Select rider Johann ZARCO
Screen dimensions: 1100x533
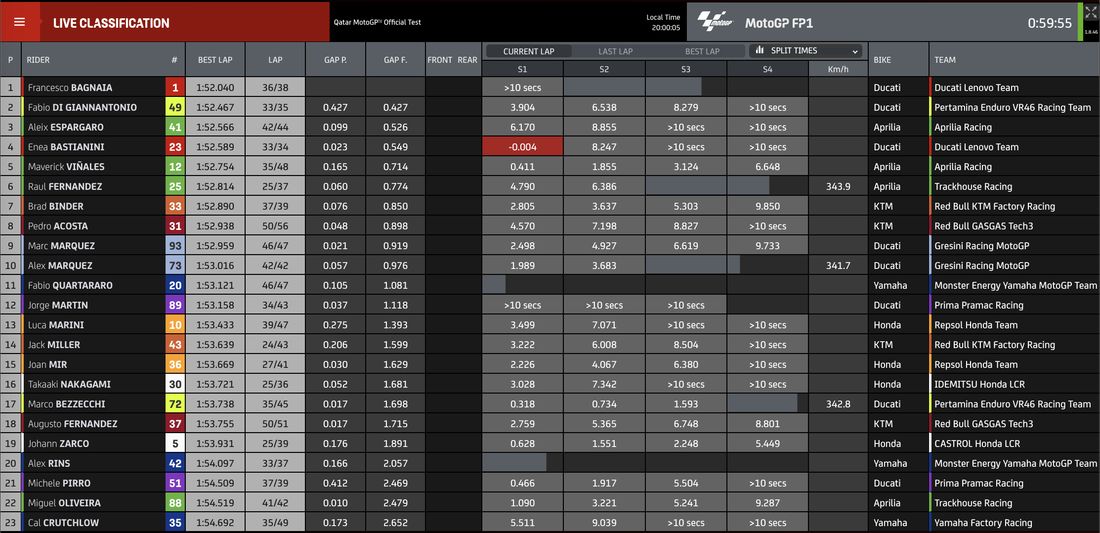point(58,444)
